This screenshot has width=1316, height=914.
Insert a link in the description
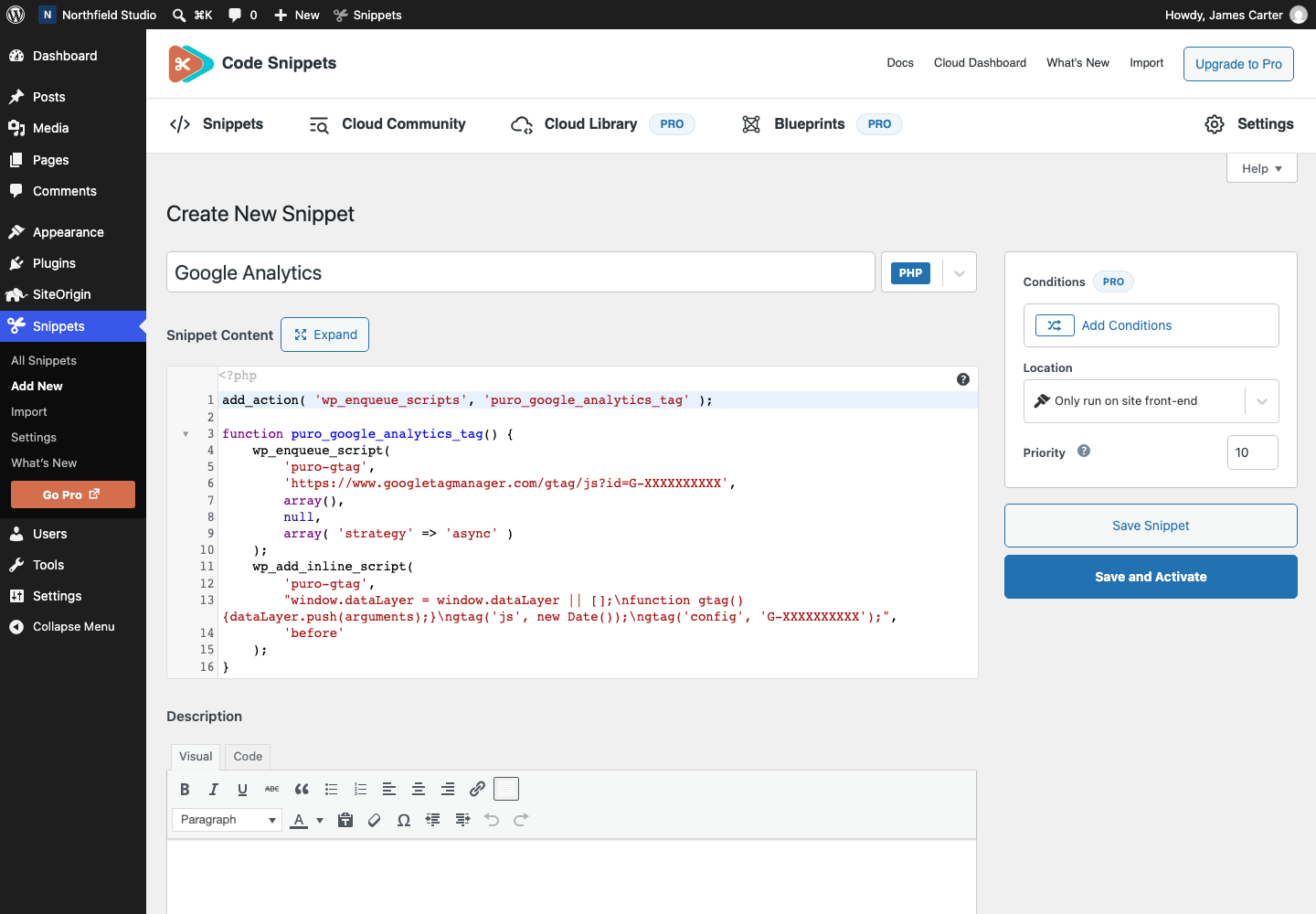click(x=477, y=789)
